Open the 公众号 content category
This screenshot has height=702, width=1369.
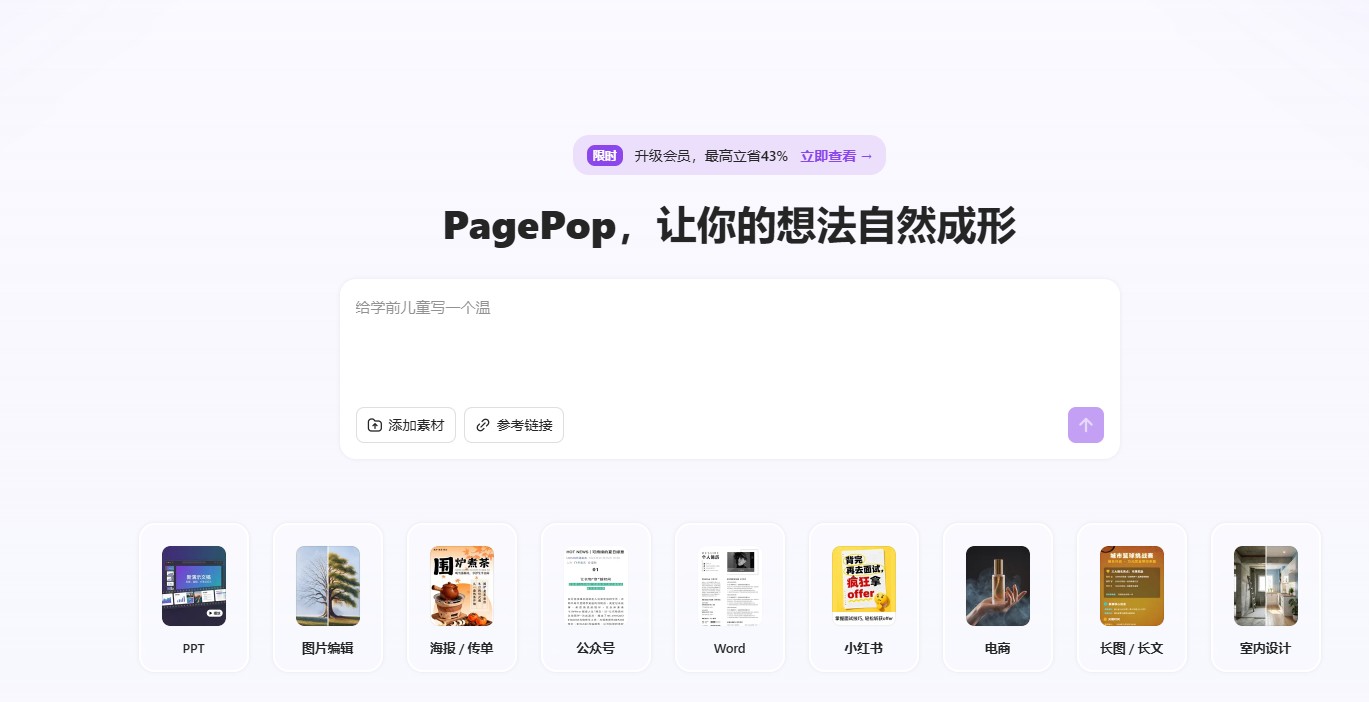[596, 597]
